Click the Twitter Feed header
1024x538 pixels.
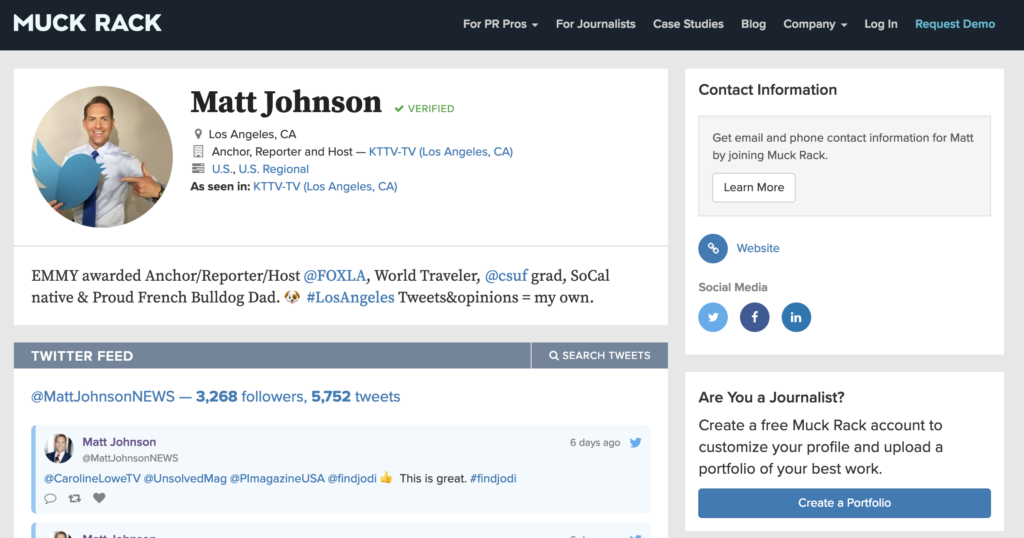(x=82, y=356)
